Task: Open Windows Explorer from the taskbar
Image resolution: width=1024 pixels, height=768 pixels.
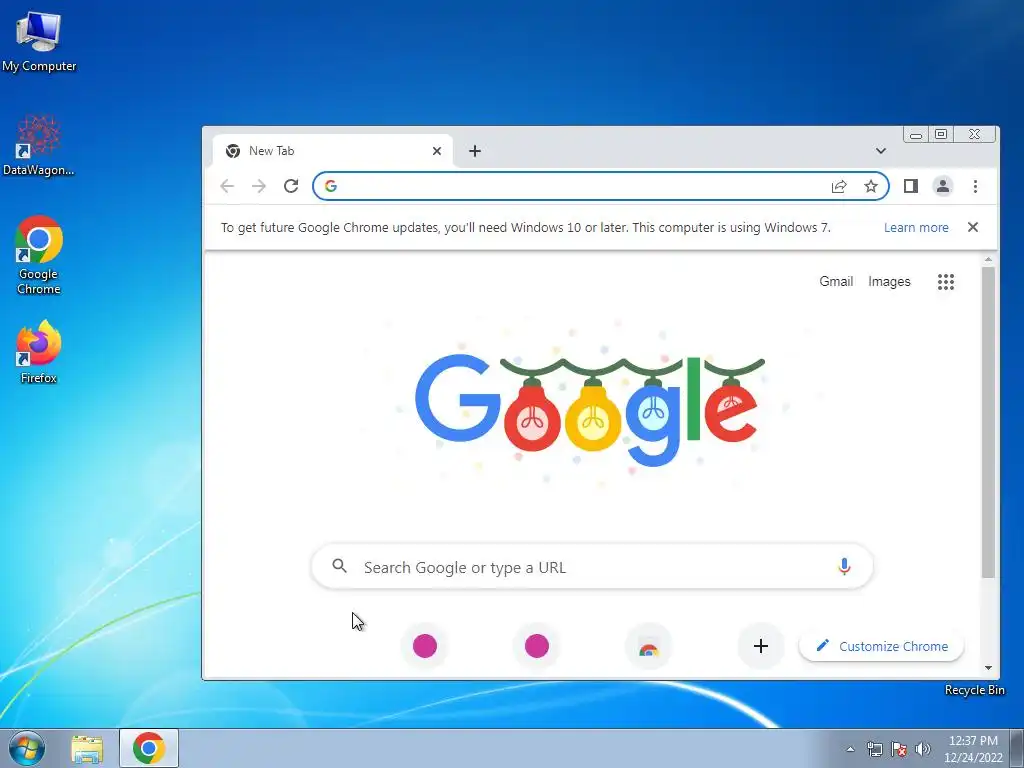Action: point(87,748)
